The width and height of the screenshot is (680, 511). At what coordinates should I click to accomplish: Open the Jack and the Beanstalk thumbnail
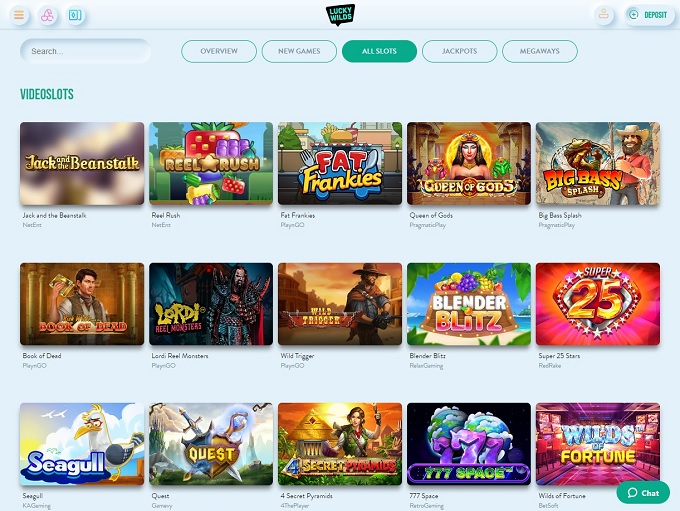pyautogui.click(x=82, y=163)
